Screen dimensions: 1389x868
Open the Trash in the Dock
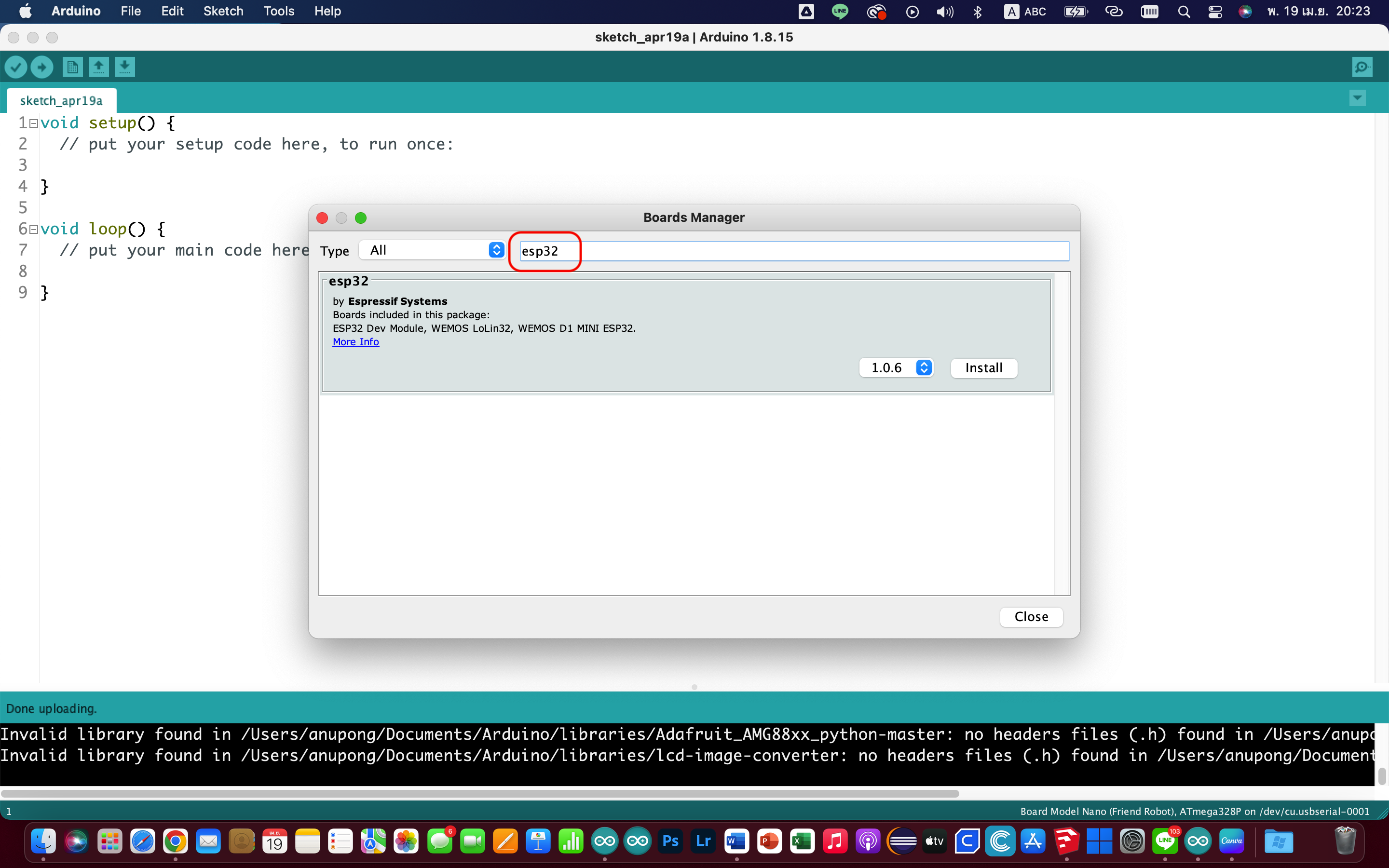[x=1345, y=841]
